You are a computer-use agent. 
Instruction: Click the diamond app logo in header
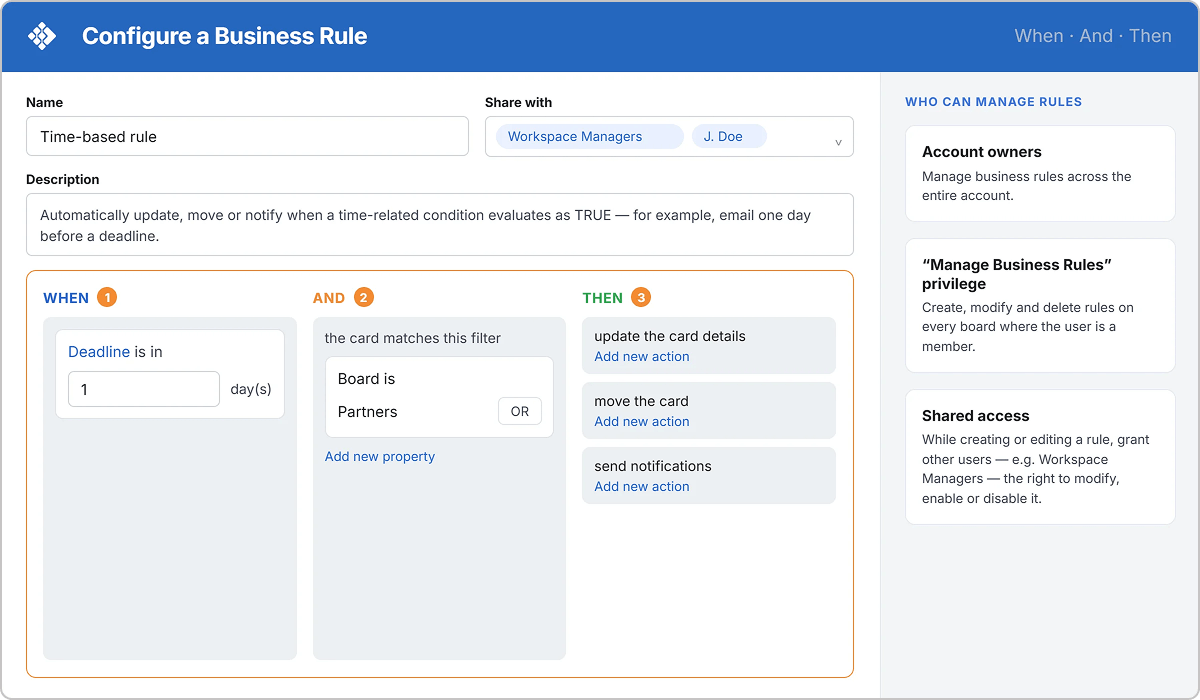point(42,36)
